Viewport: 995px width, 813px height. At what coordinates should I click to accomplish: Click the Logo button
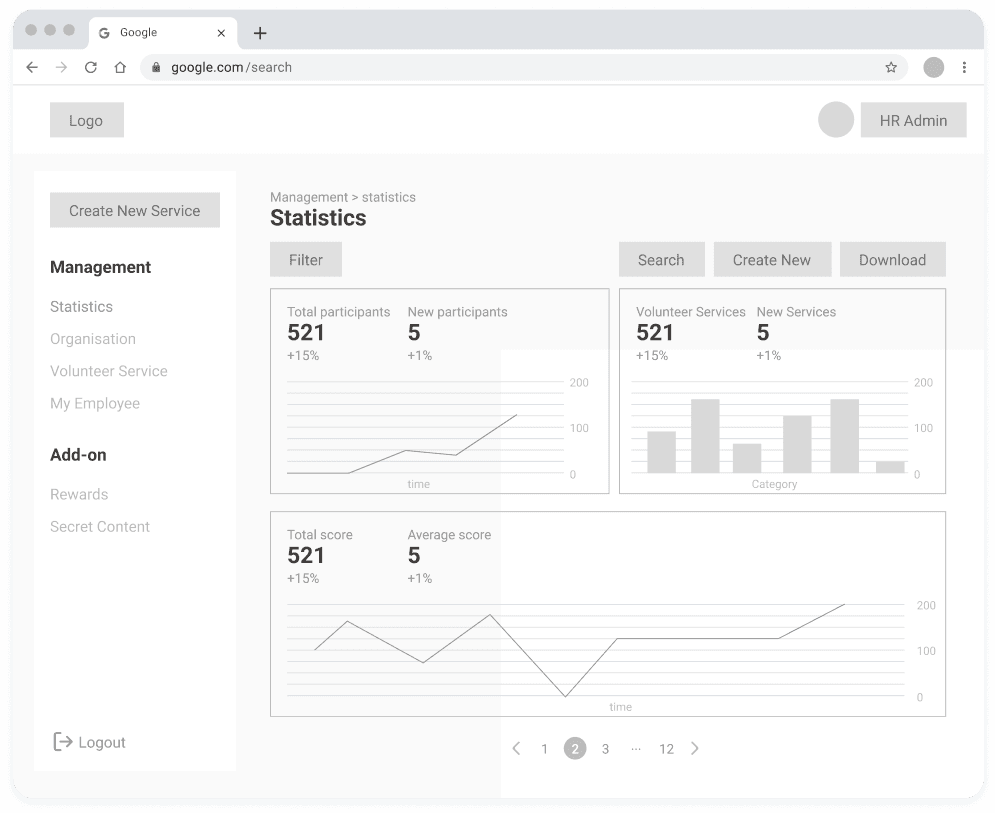[87, 120]
